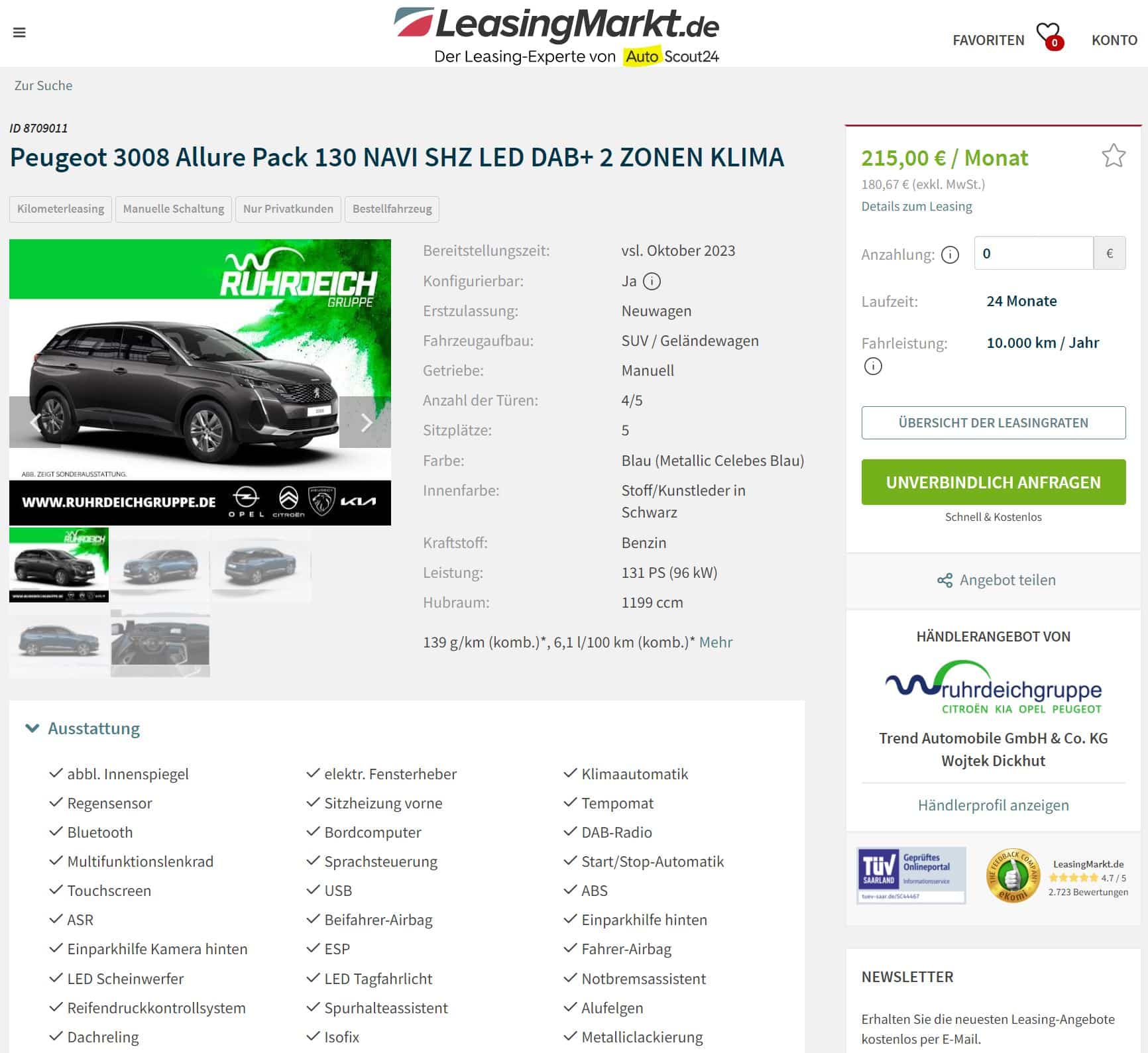Open the 2.723 Bewertungen rating text
The image size is (1148, 1053).
tap(1088, 892)
